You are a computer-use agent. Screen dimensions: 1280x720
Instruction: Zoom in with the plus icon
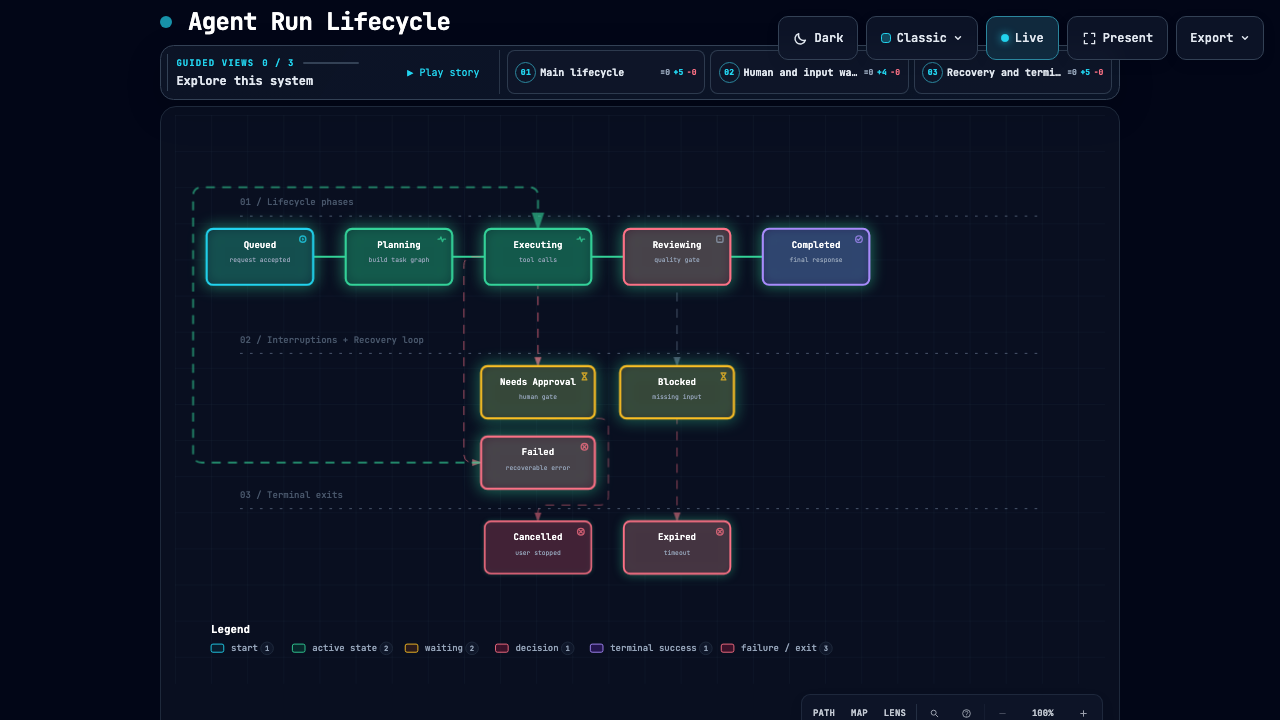1083,713
